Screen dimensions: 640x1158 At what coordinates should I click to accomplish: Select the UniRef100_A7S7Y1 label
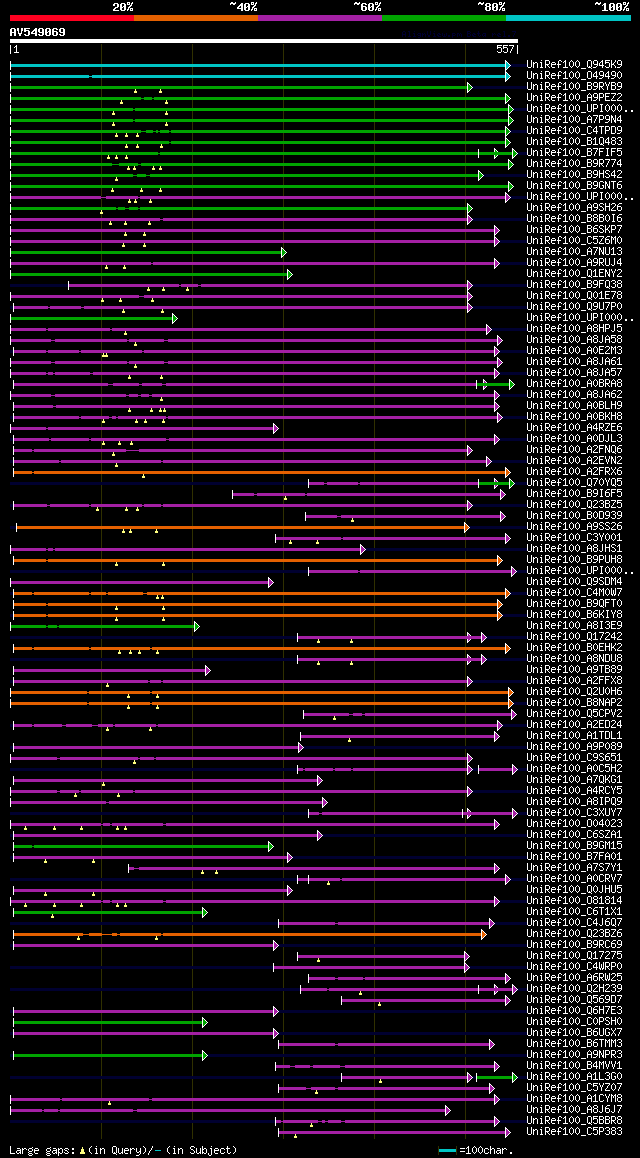pos(574,868)
